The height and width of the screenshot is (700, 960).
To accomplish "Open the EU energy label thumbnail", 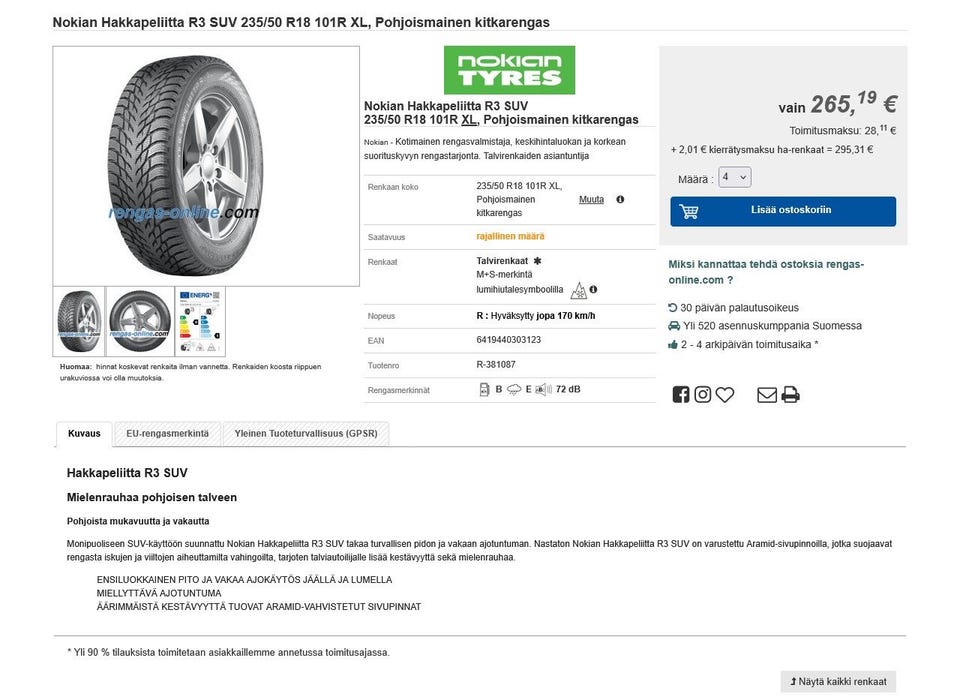I will (x=200, y=322).
